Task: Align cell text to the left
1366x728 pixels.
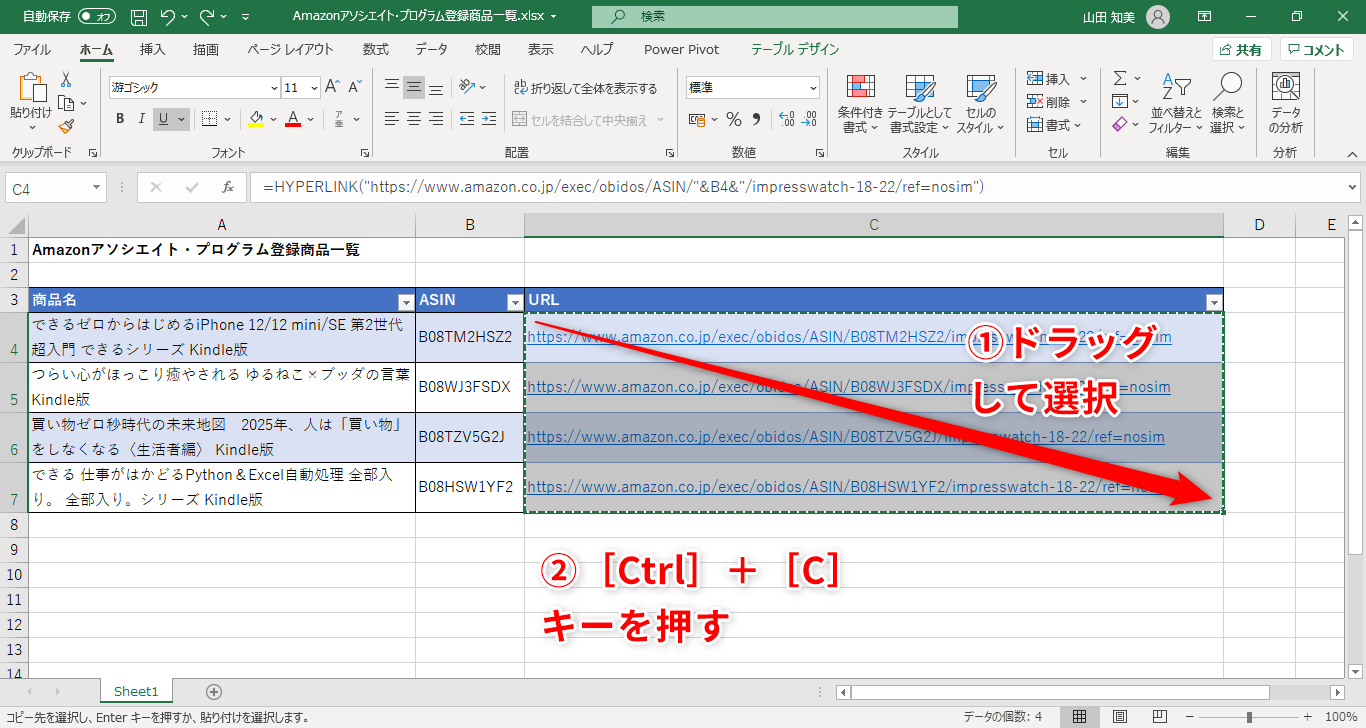Action: (x=392, y=119)
